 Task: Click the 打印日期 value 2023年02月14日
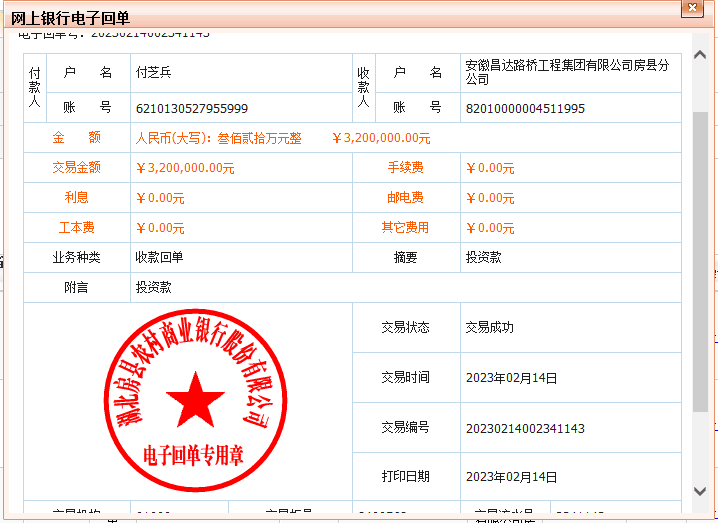click(511, 477)
